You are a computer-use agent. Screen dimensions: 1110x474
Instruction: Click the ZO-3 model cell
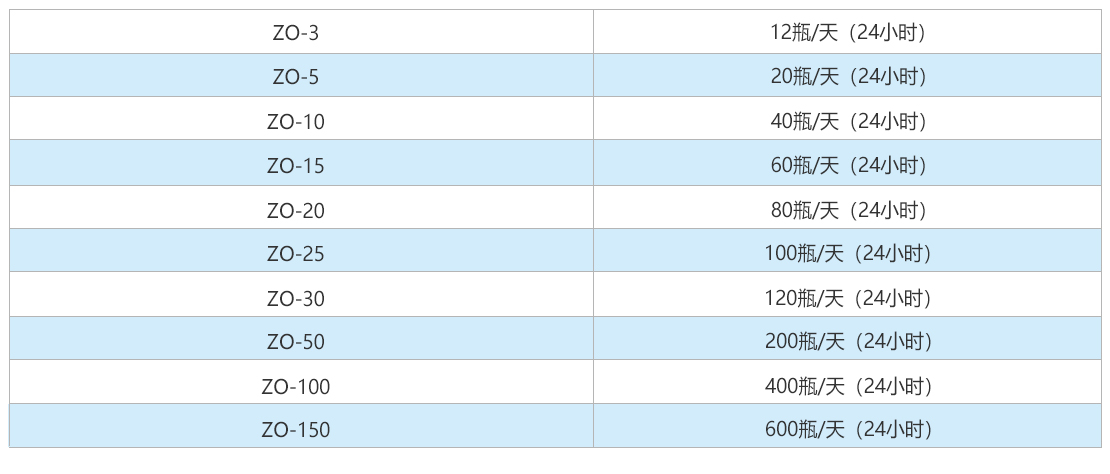pos(295,32)
